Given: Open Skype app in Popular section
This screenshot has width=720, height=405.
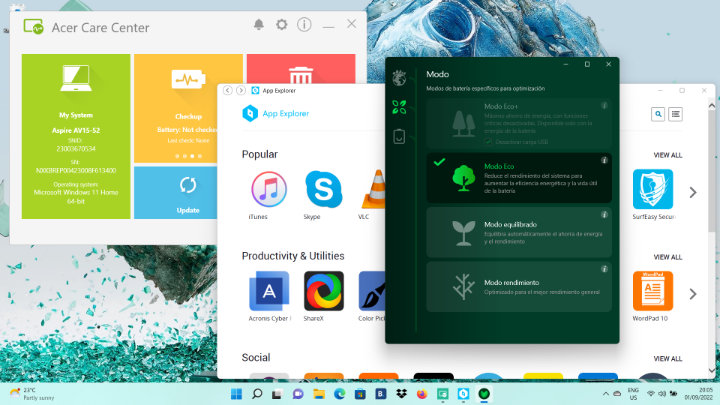Looking at the screenshot, I should click(323, 189).
